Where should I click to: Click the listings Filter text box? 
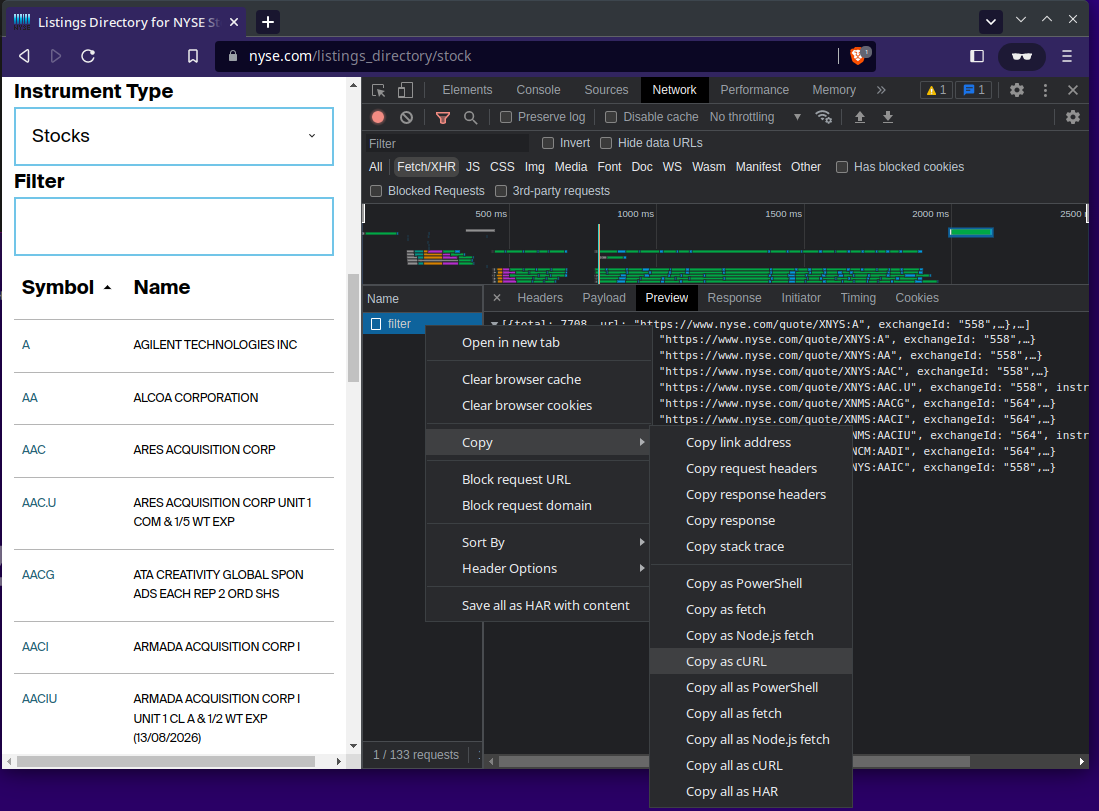(174, 226)
